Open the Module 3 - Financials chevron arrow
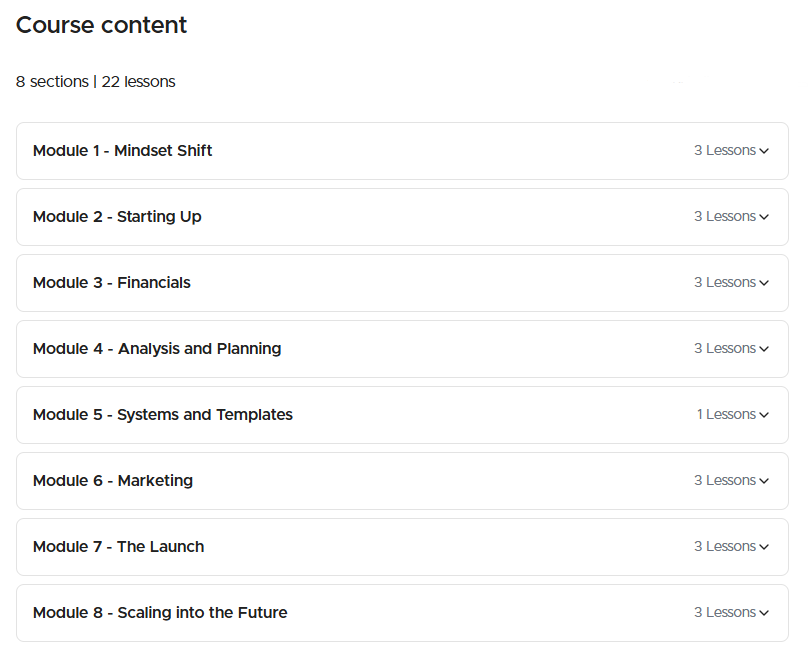 click(764, 283)
